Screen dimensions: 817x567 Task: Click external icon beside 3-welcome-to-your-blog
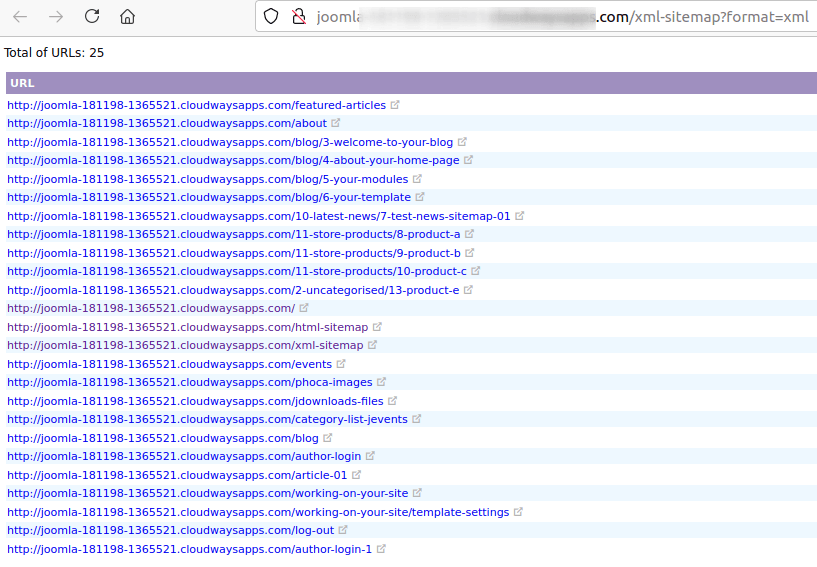click(462, 142)
